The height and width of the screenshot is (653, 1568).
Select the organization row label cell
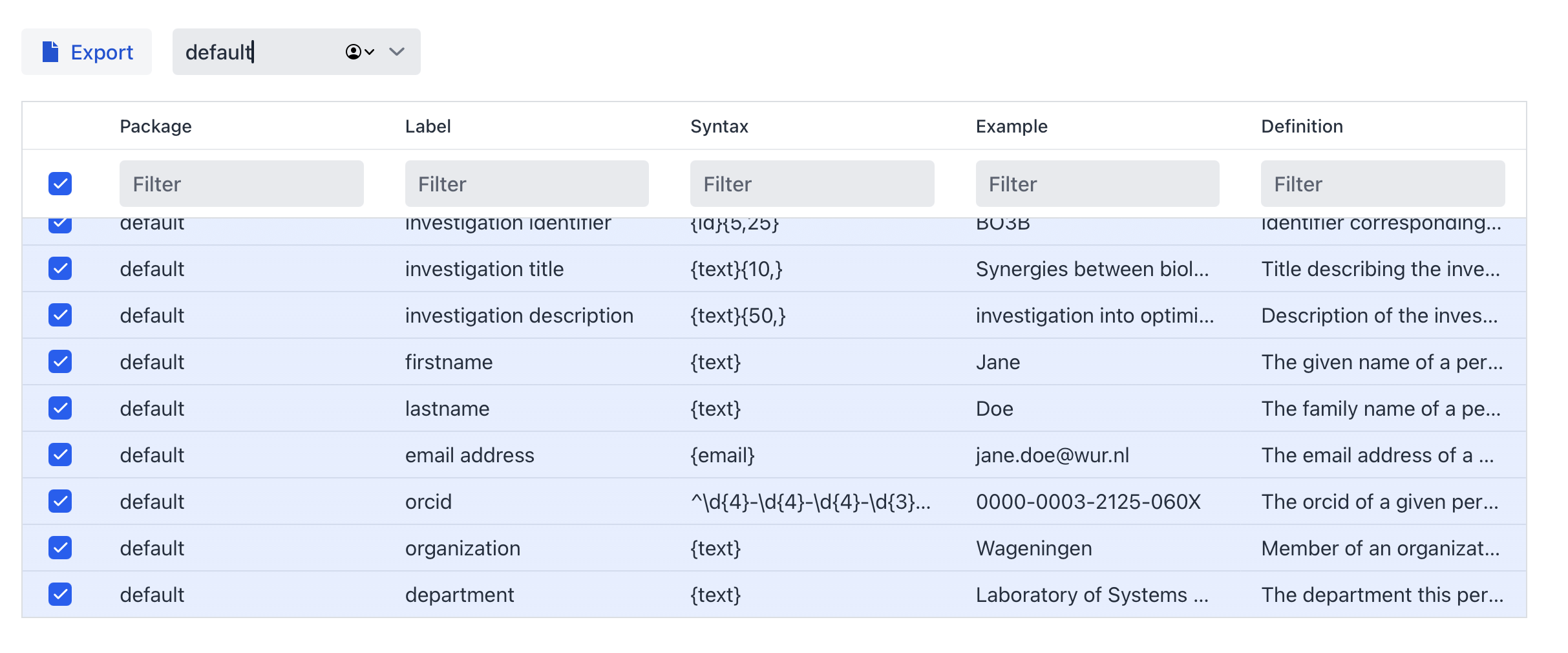(x=463, y=548)
